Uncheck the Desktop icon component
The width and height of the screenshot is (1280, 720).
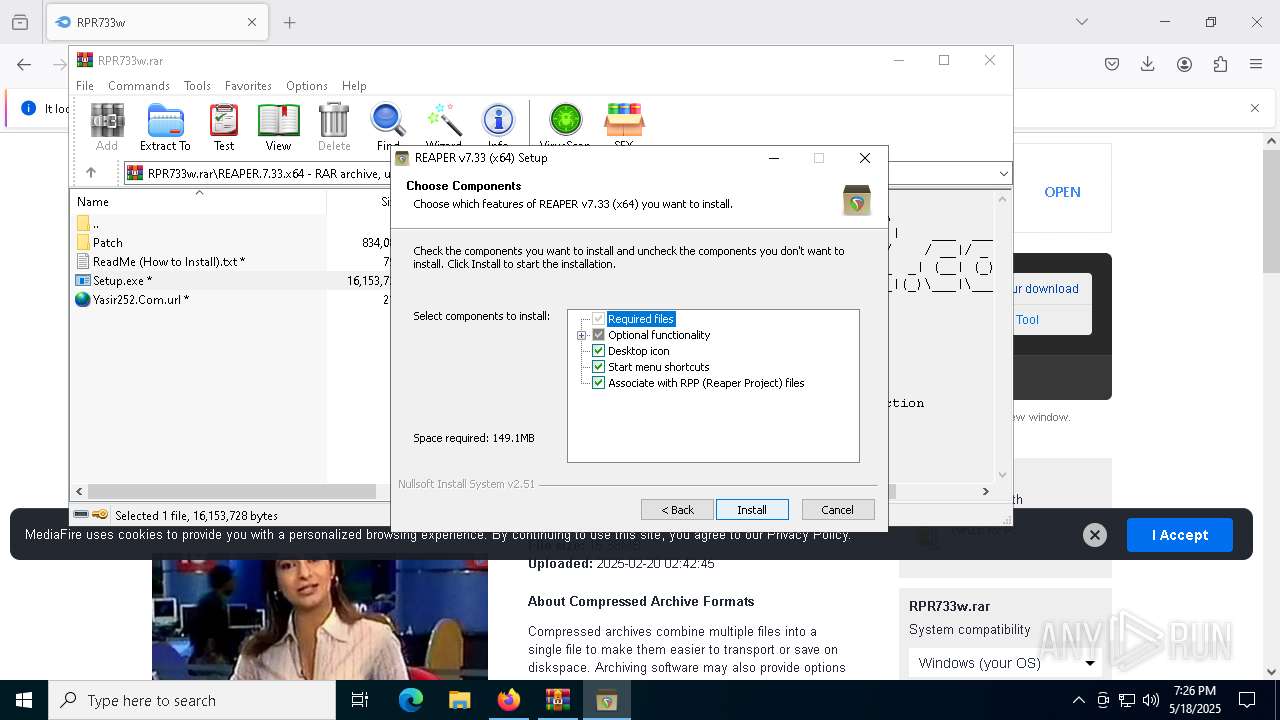(x=599, y=351)
